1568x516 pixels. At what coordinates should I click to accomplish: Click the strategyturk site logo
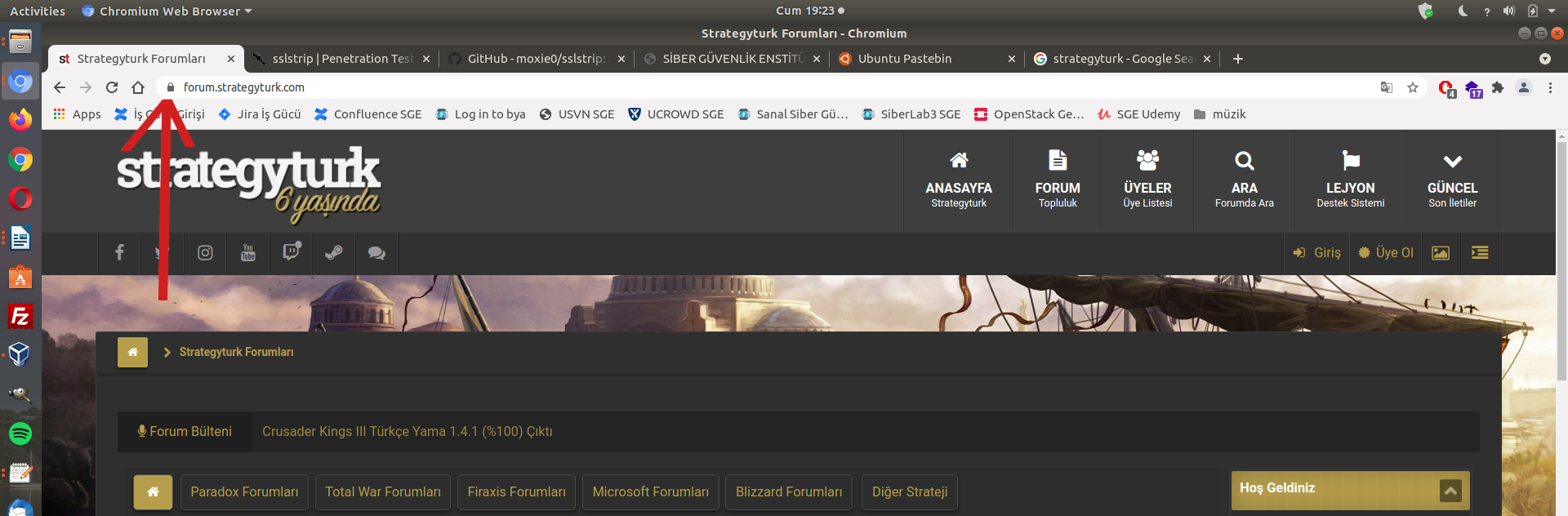[248, 185]
